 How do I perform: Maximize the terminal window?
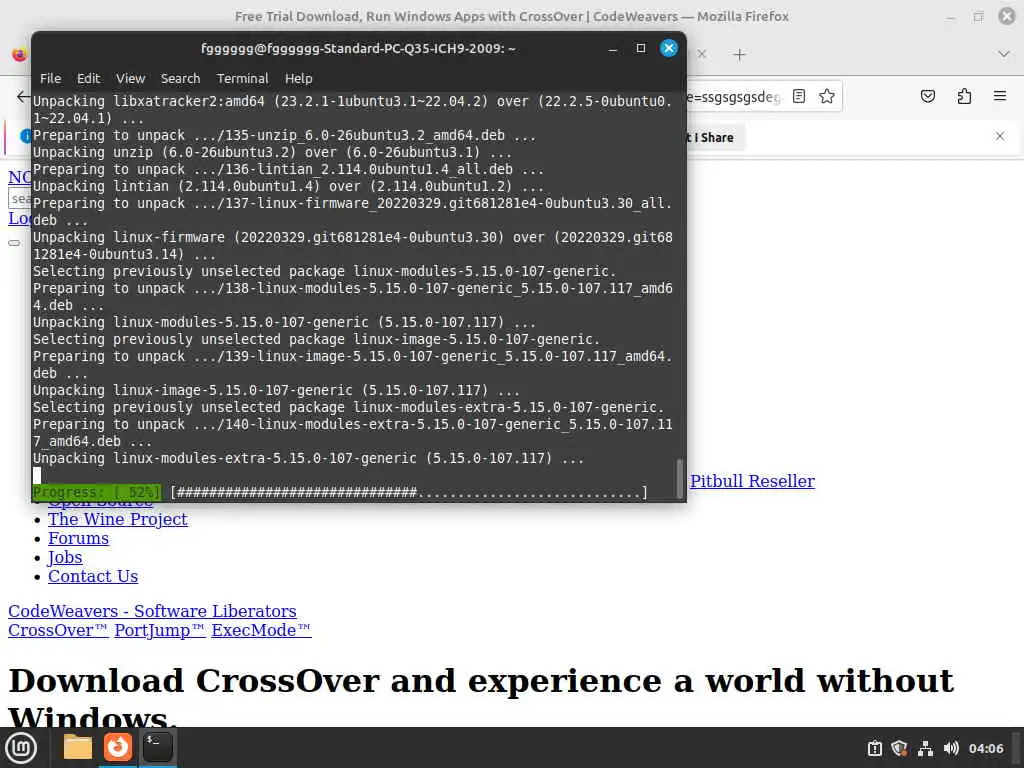[641, 48]
